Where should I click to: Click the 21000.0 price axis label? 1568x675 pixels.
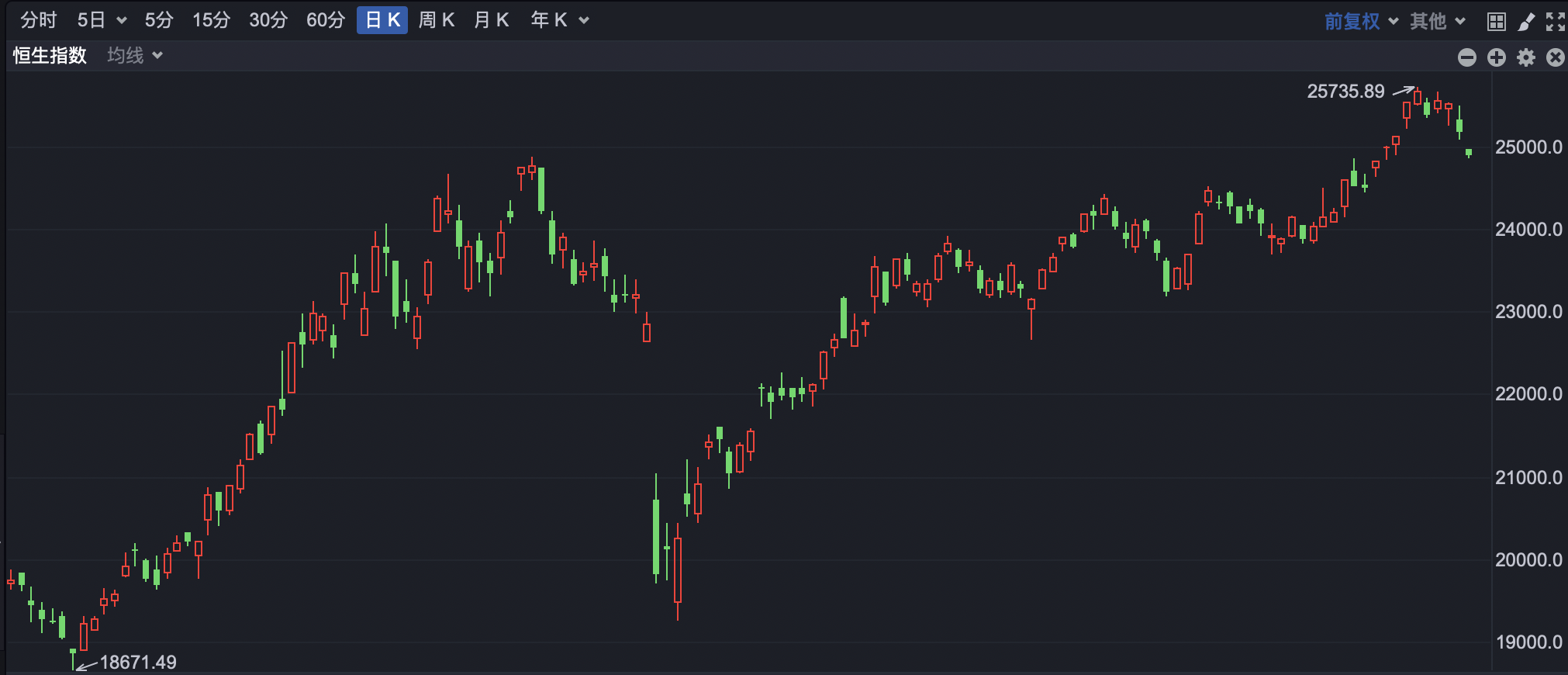1528,477
